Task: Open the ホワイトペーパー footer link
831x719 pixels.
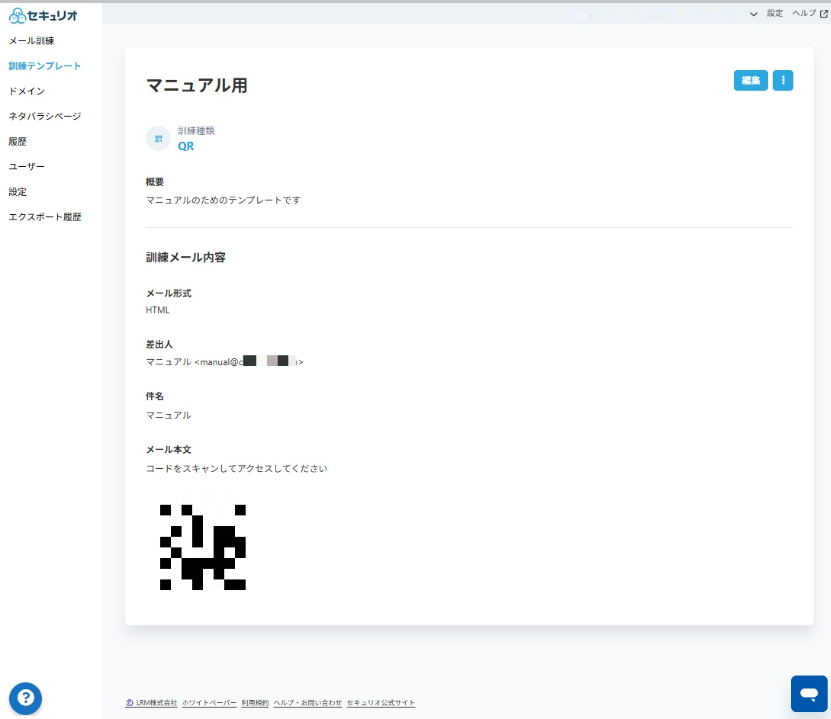Action: 209,703
